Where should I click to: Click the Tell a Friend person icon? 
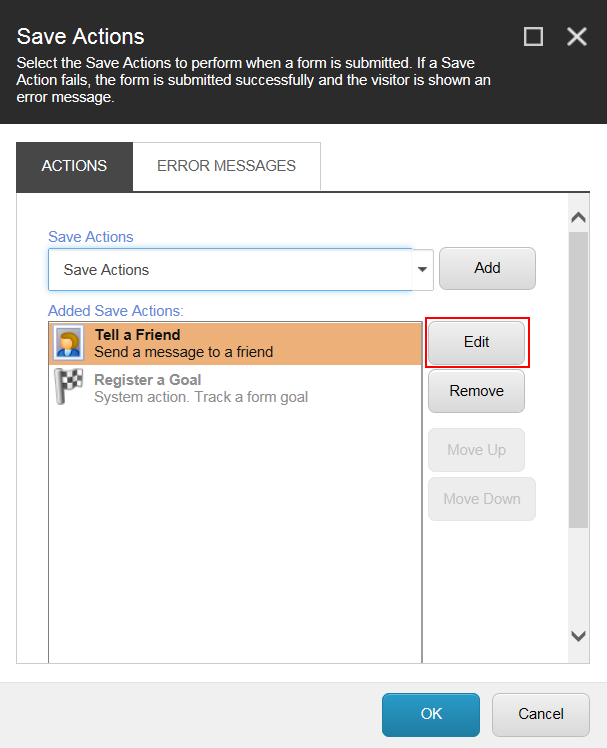click(x=69, y=343)
